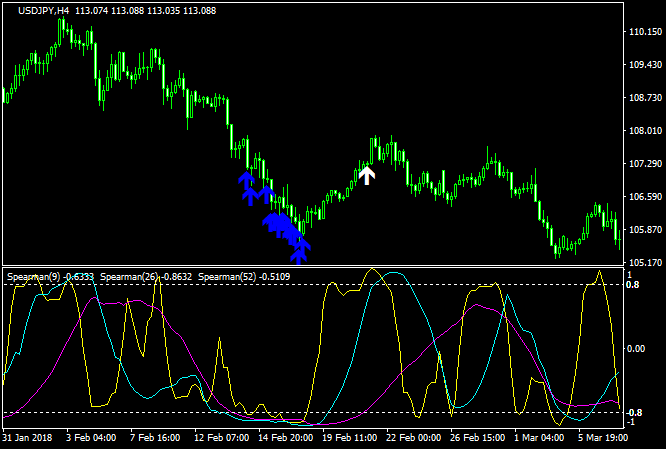Click the 0.8 level label on the indicator scale
The height and width of the screenshot is (449, 666).
pyautogui.click(x=633, y=285)
